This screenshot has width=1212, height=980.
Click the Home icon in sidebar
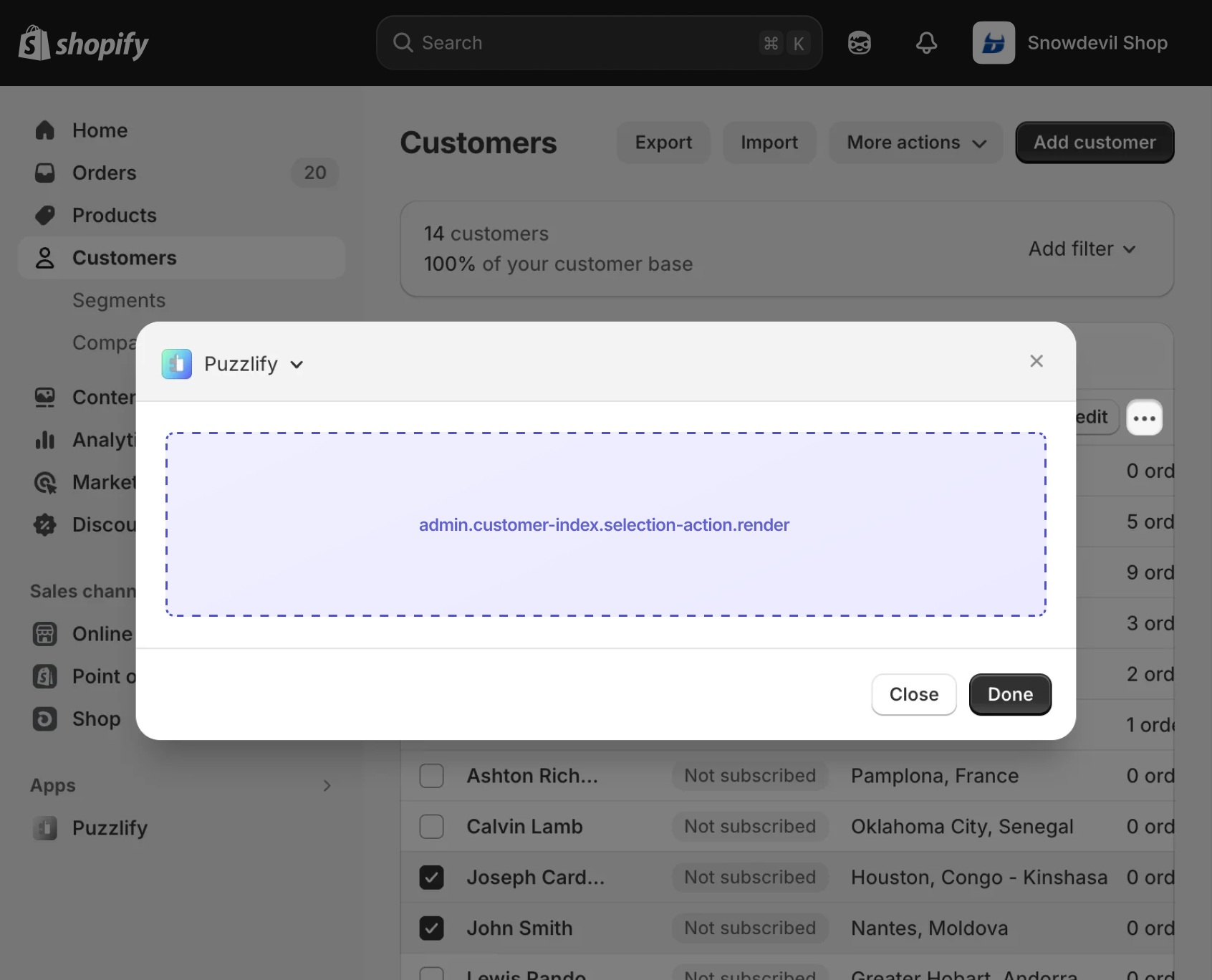pos(45,130)
